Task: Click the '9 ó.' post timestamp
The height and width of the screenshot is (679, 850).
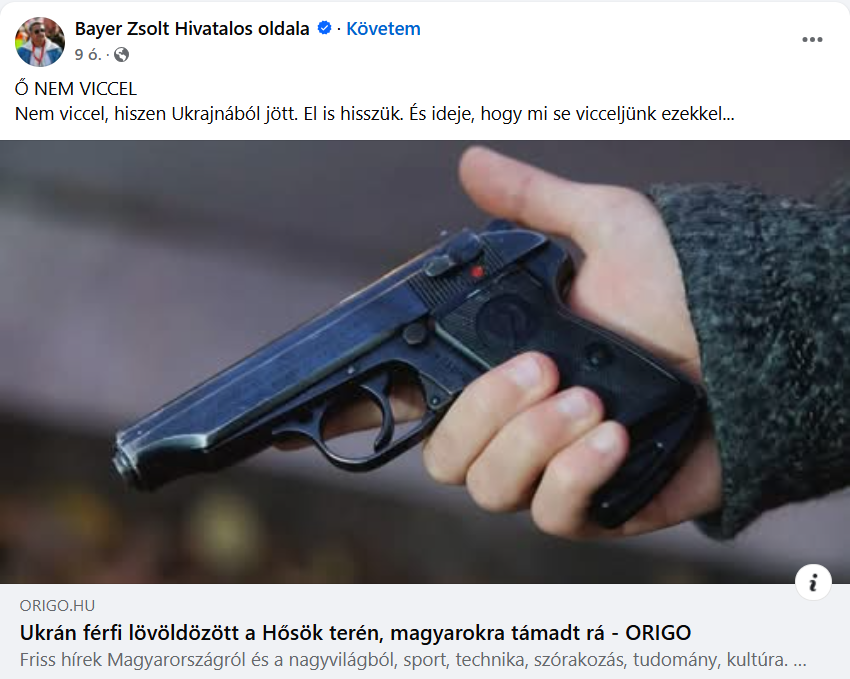Action: coord(88,55)
